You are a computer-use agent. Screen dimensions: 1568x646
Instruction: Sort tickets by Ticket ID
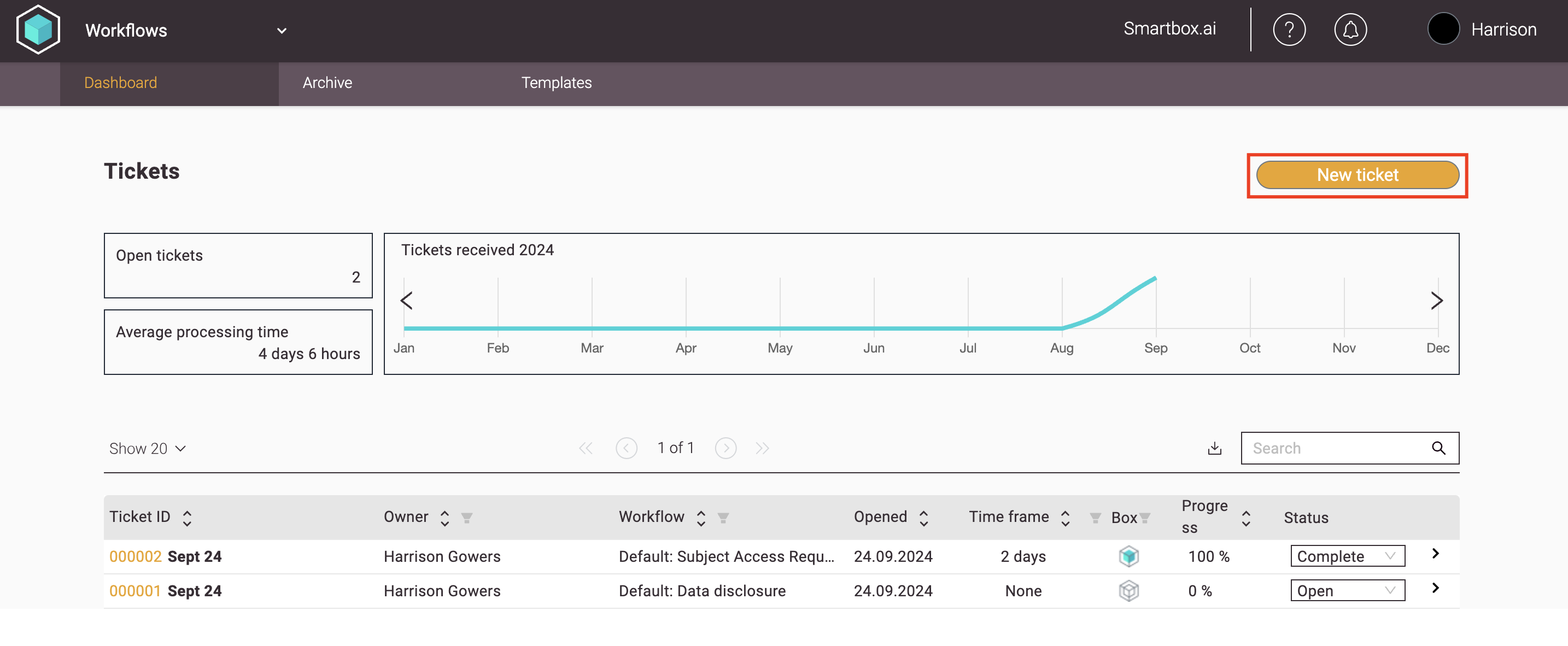[x=187, y=518]
